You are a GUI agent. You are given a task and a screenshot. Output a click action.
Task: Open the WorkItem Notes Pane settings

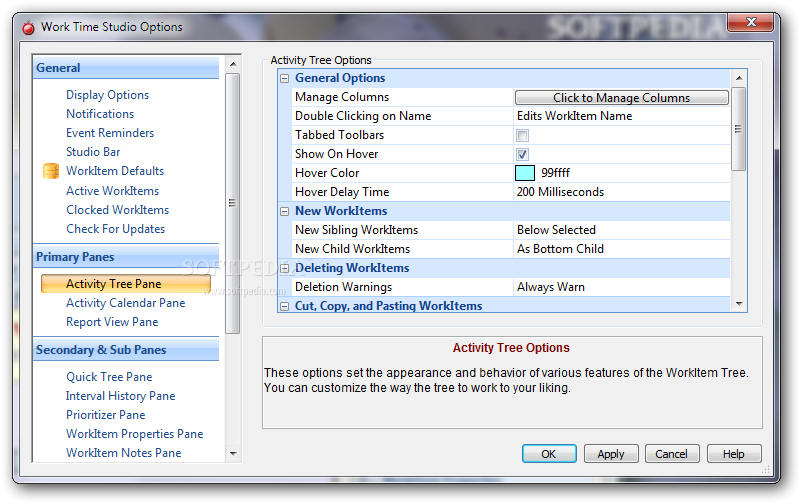coord(124,453)
